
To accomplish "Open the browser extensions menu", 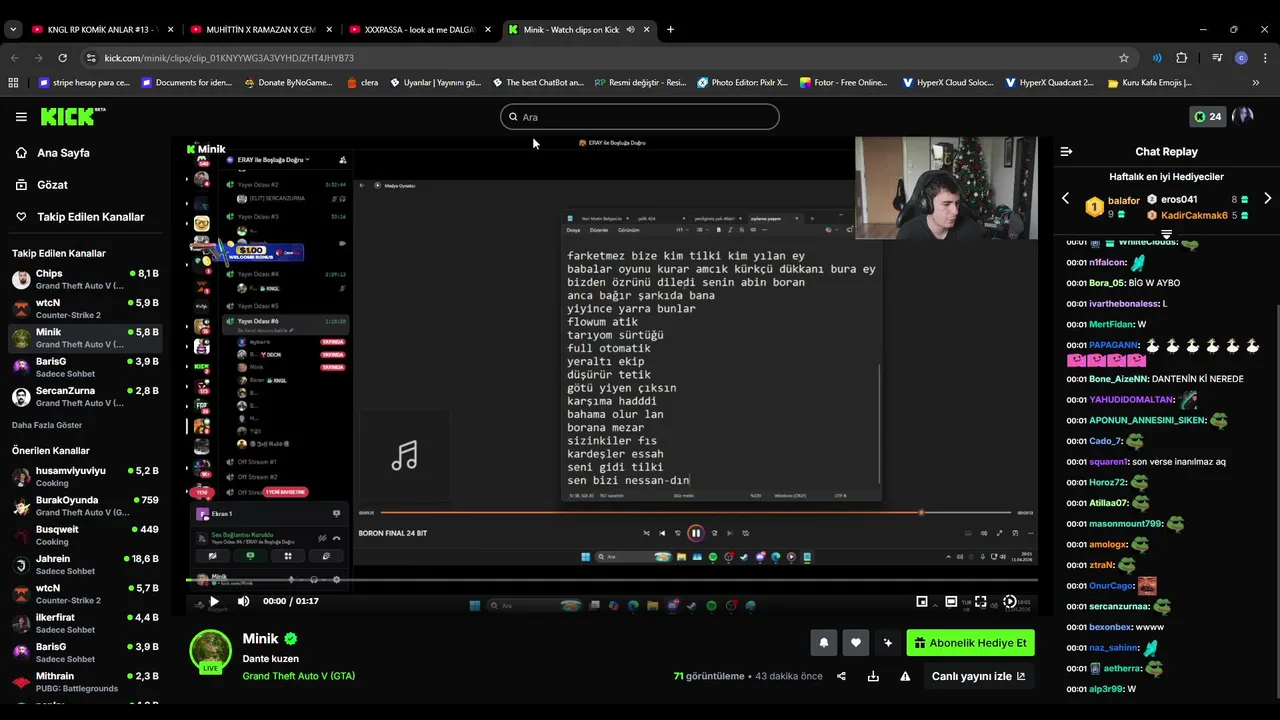I will tap(1182, 58).
